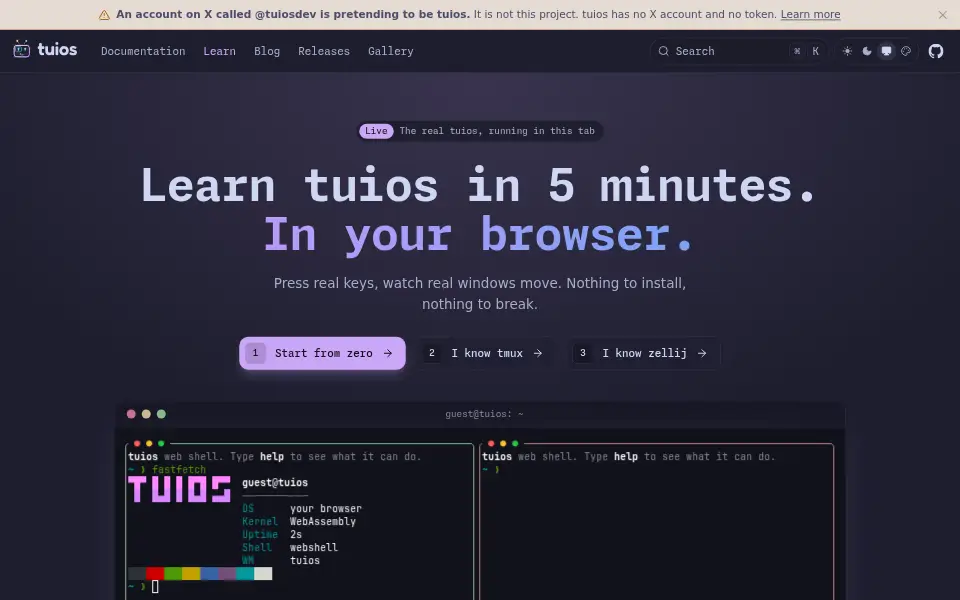Click the WebAssembly kernel value

323,522
